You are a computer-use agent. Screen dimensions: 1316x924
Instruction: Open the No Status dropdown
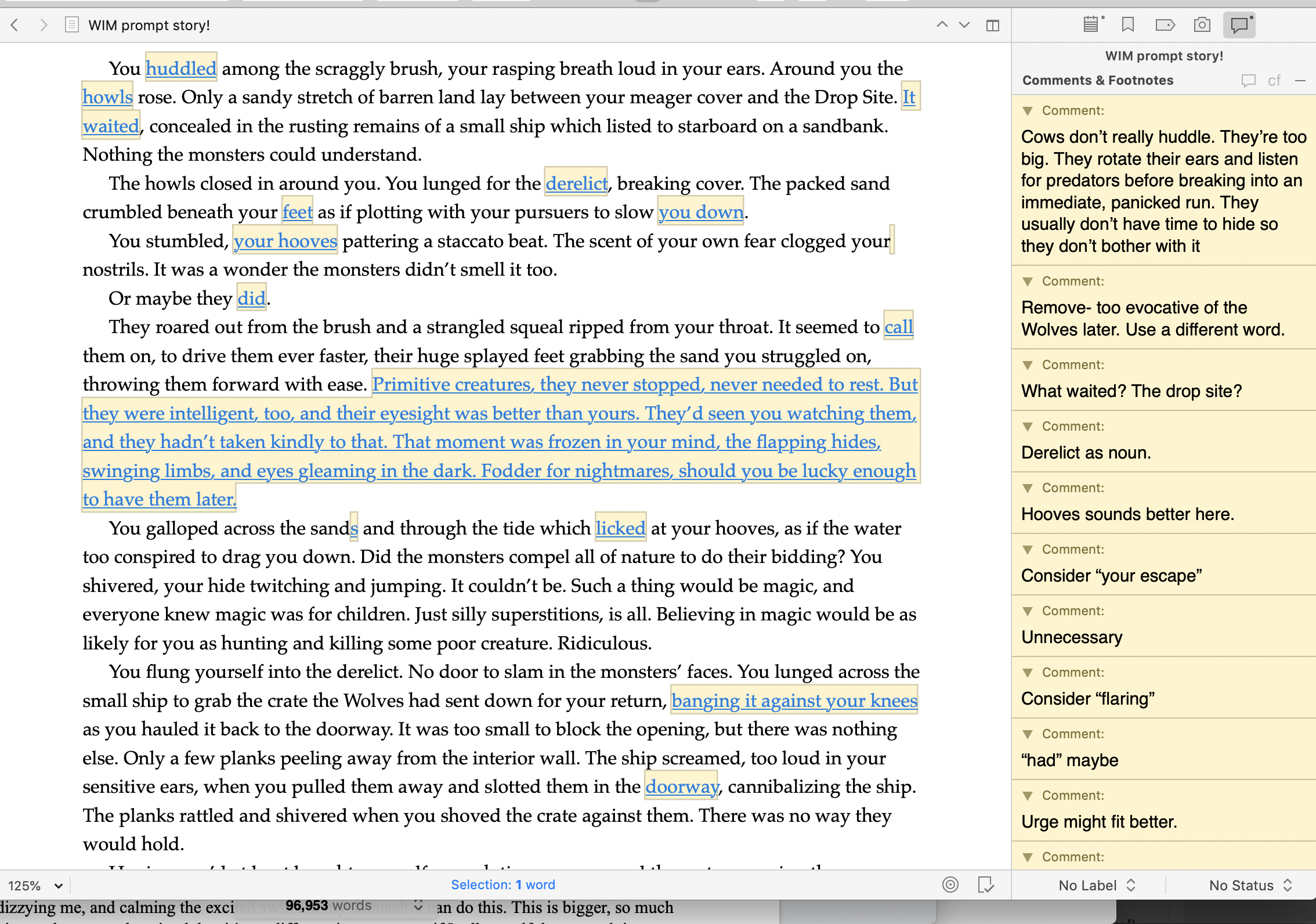1250,885
